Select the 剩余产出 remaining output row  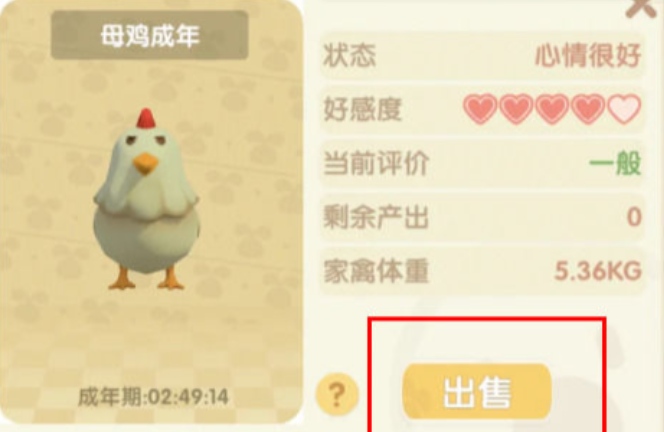[x=482, y=217]
